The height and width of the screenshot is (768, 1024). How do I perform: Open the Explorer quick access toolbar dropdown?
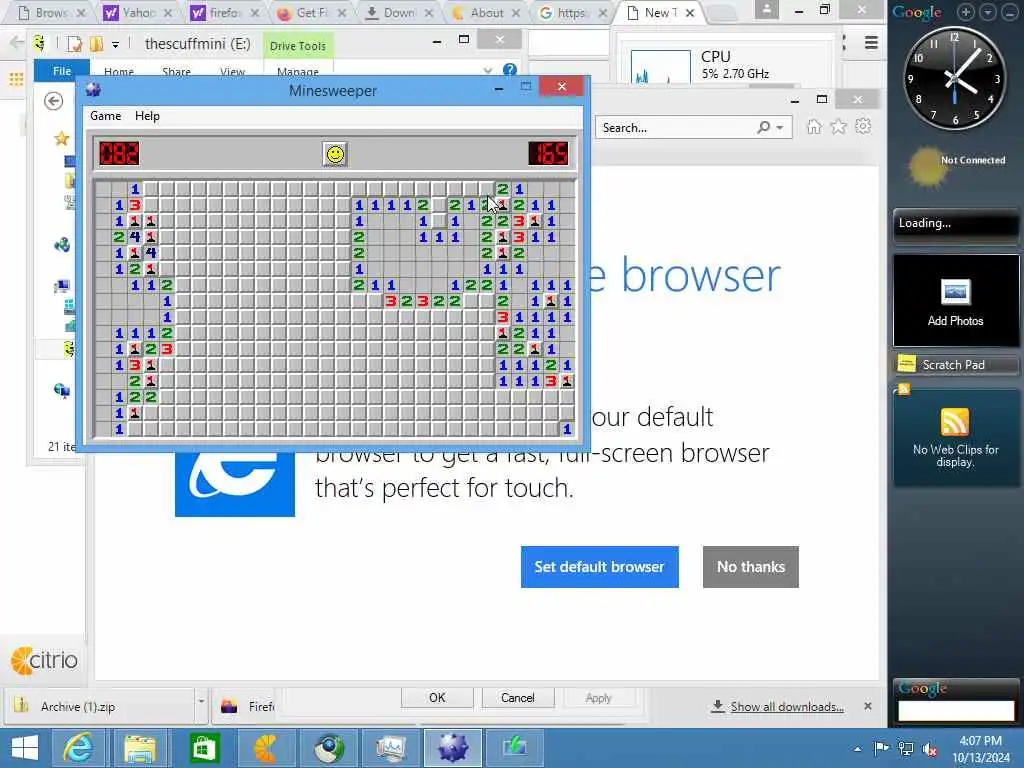pos(115,44)
